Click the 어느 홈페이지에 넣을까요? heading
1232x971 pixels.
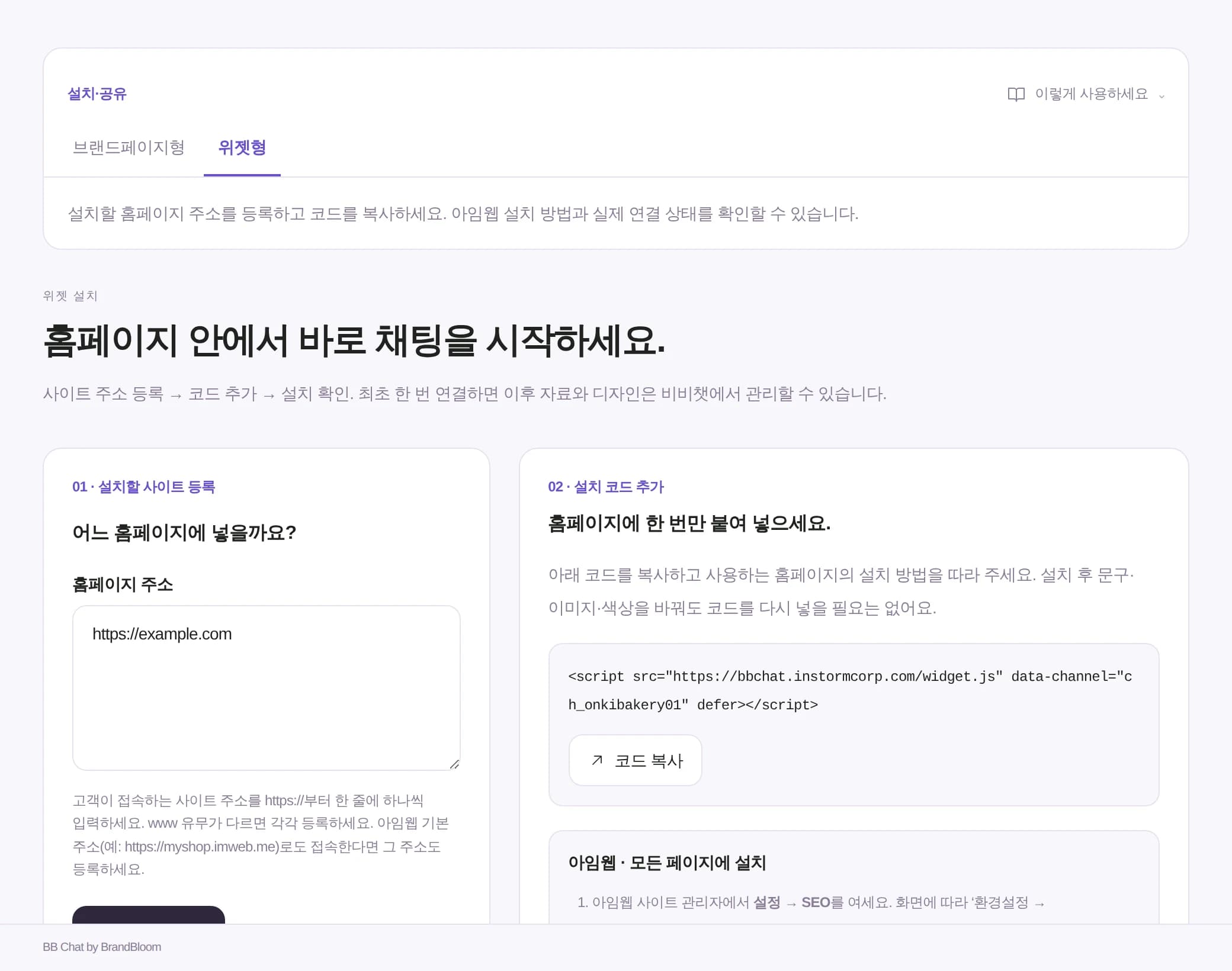coord(184,532)
